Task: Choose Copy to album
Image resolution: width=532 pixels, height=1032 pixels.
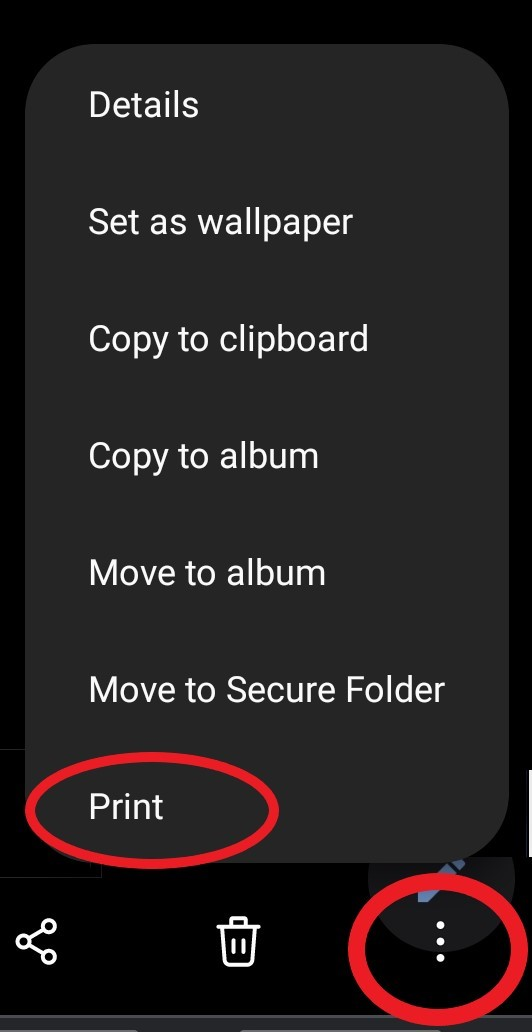Action: click(x=203, y=456)
